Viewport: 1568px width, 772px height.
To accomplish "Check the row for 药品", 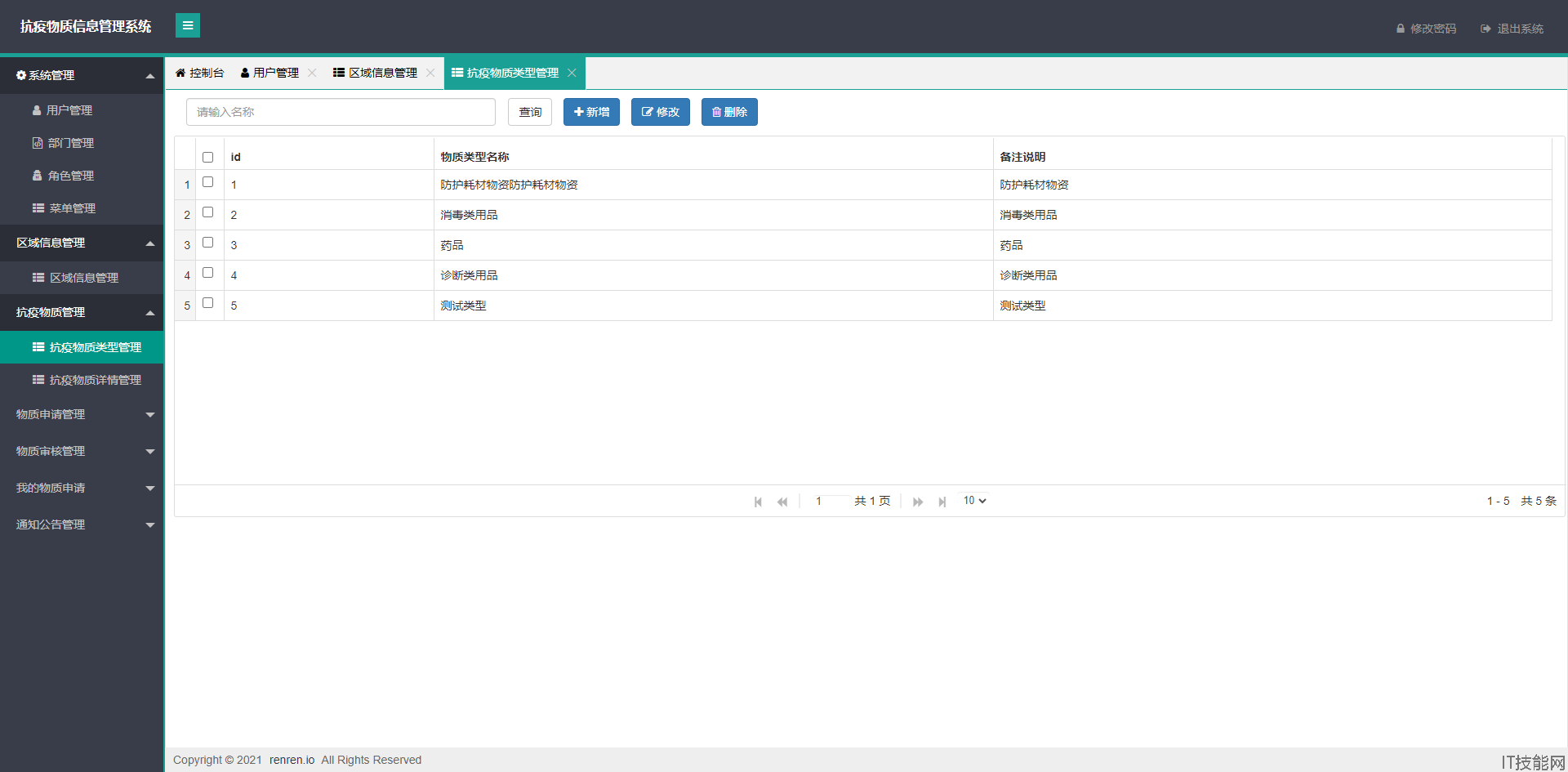I will 207,243.
